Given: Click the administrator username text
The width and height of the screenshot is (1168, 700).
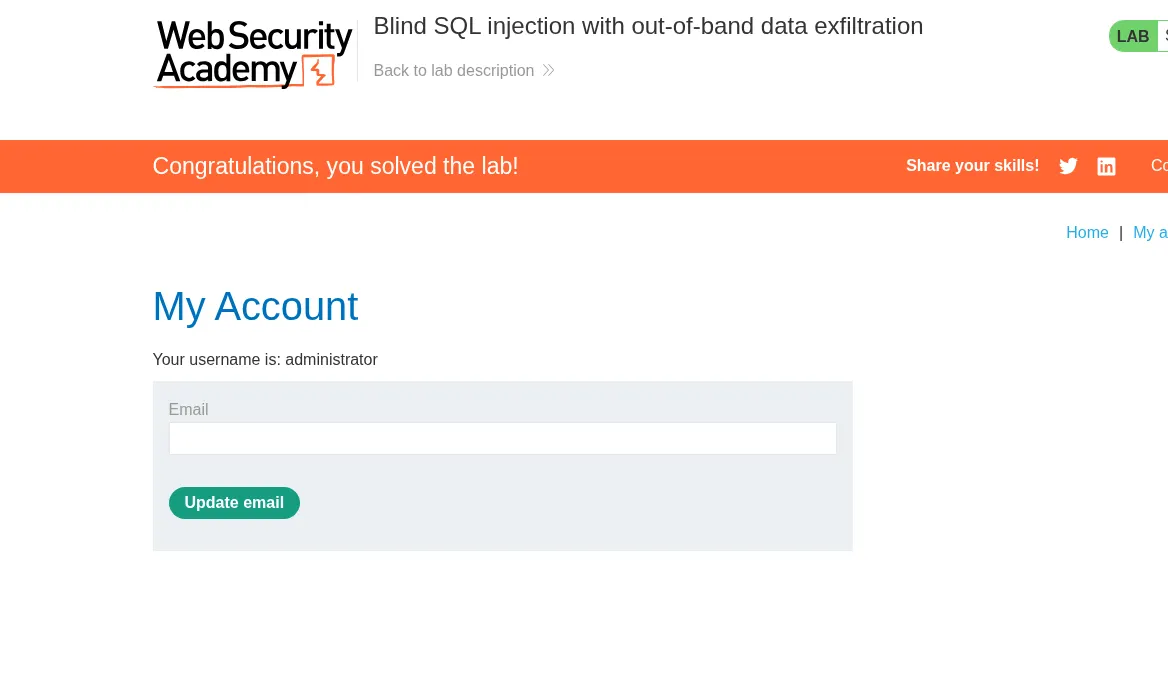Looking at the screenshot, I should (x=331, y=359).
